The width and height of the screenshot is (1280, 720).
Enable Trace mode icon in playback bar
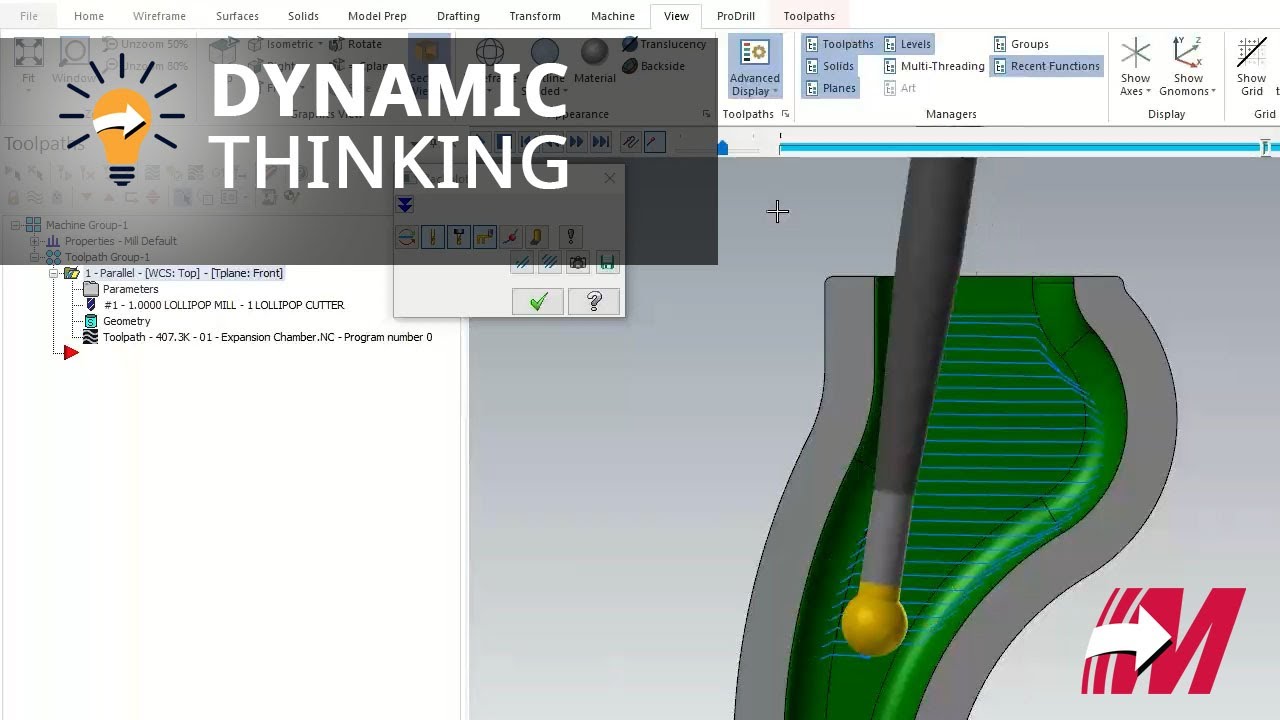point(631,142)
